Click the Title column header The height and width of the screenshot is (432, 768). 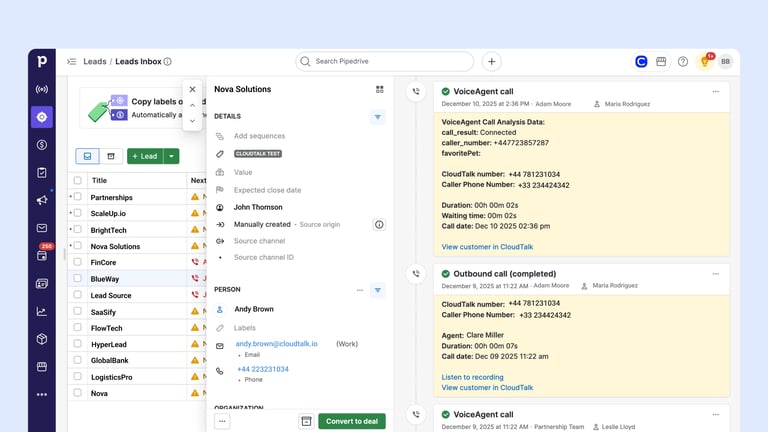[99, 180]
